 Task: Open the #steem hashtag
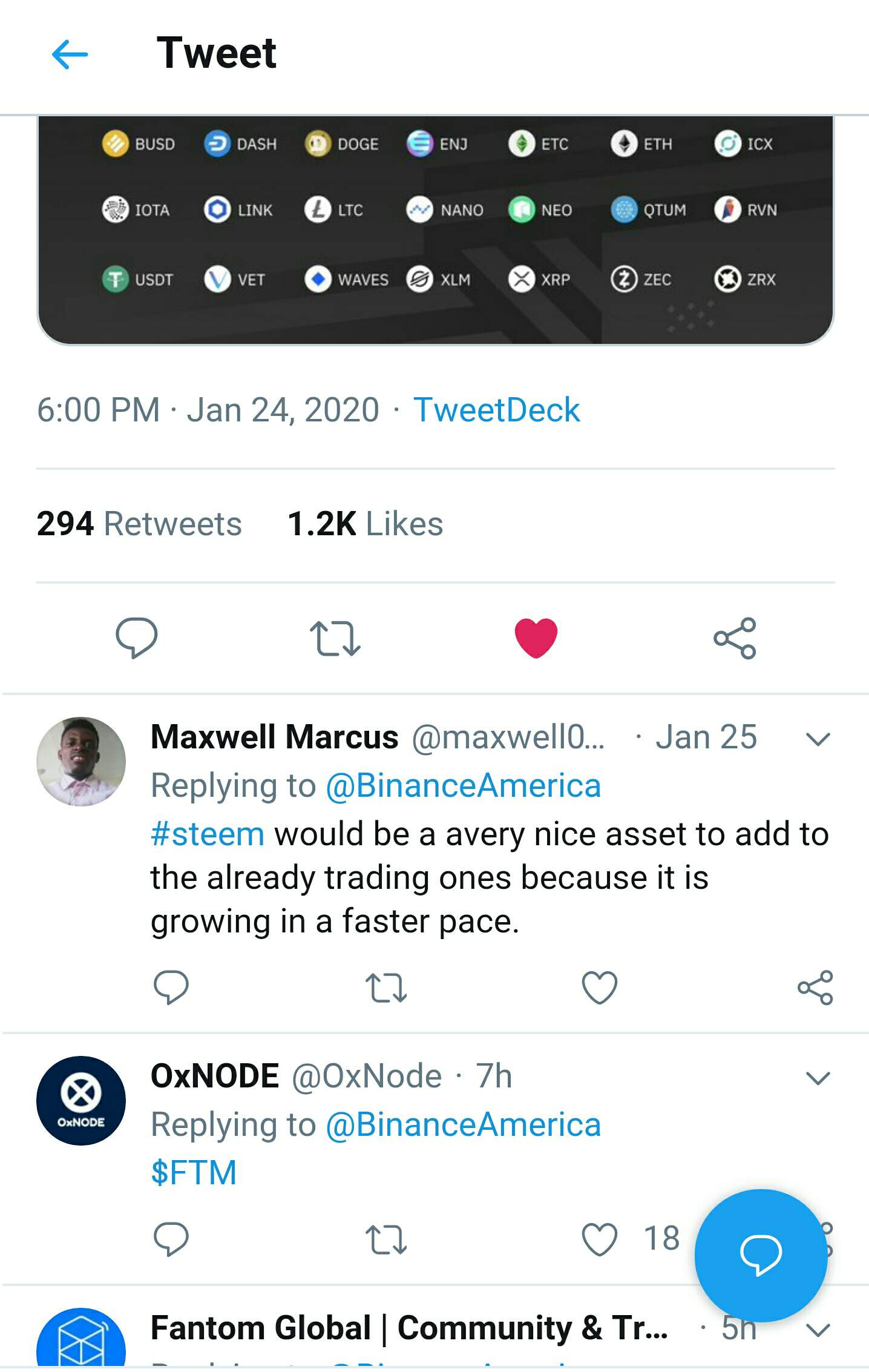click(x=208, y=834)
